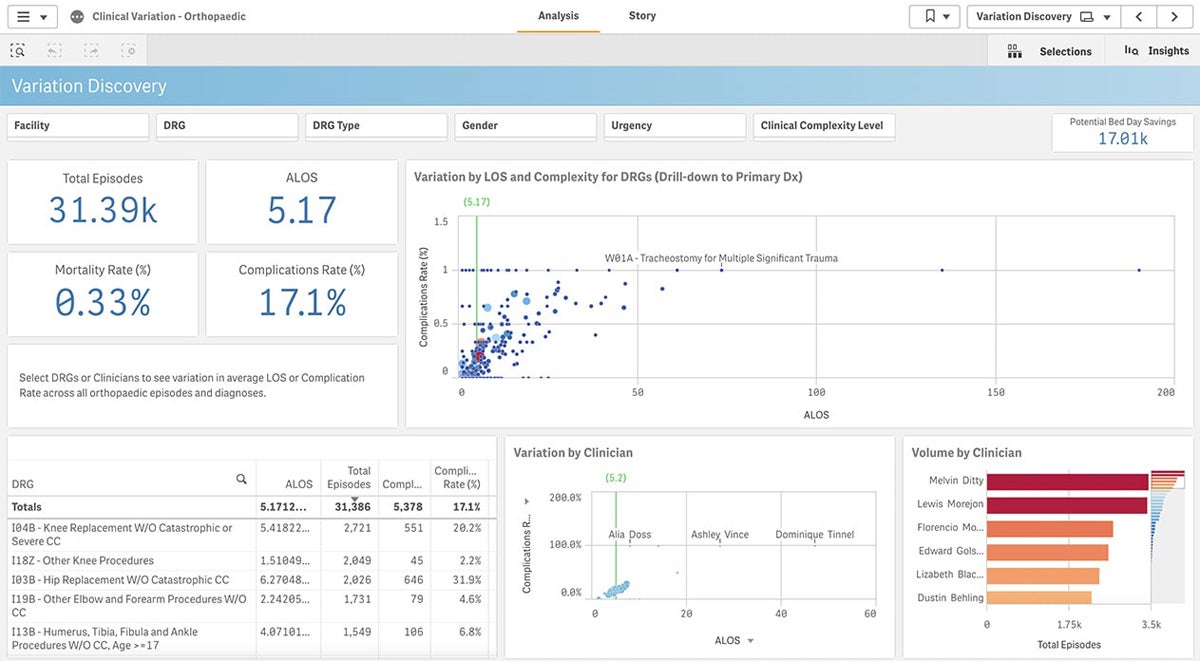Click the (5.17) reference line label
The height and width of the screenshot is (661, 1200).
476,202
